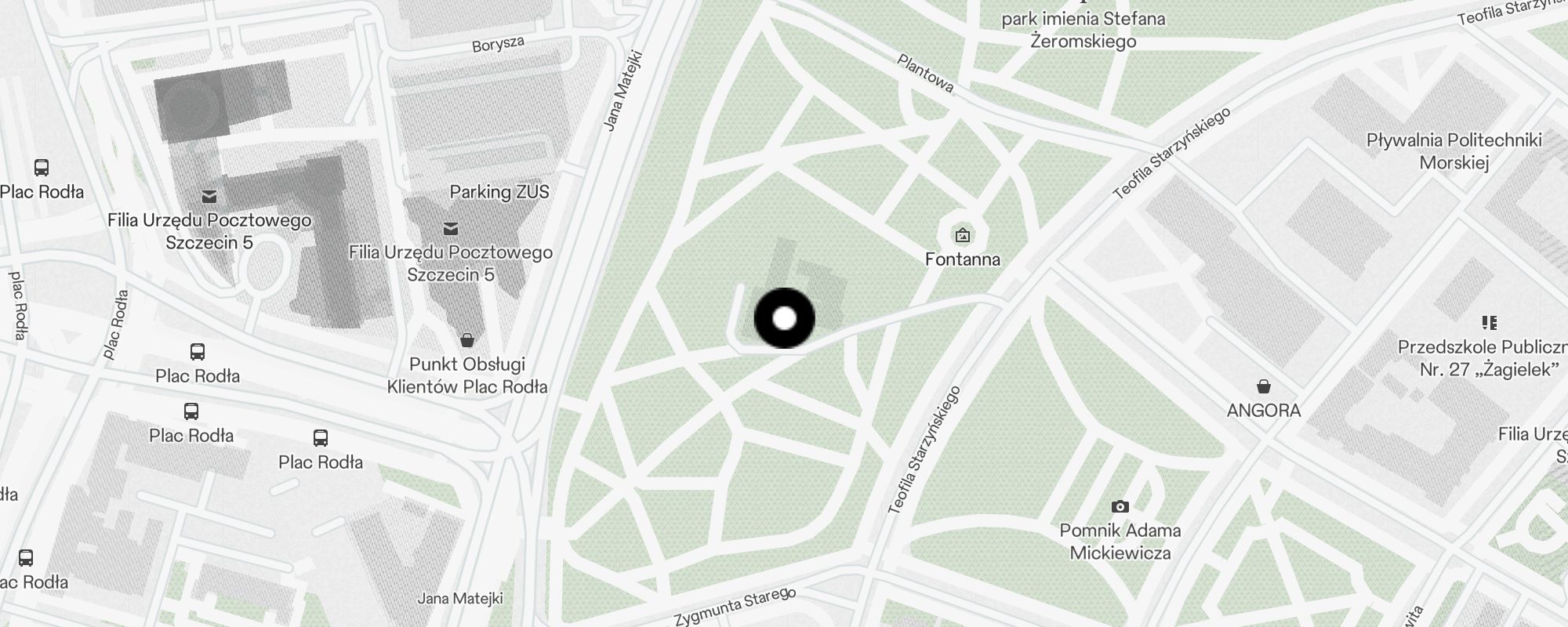This screenshot has width=1568, height=627.
Task: Select the Fontanna landmark icon
Action: pos(962,235)
